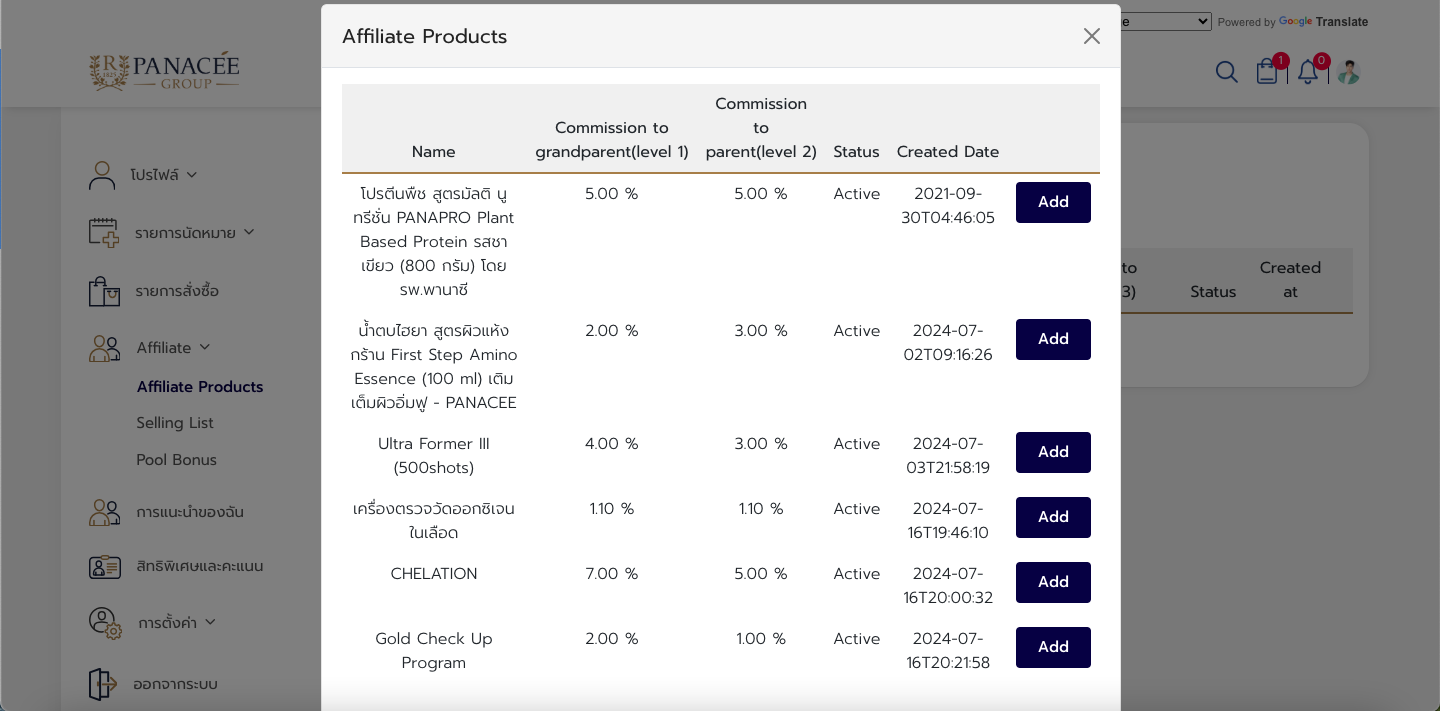Viewport: 1440px width, 711px height.
Task: Click Active status in the CHELATION row
Action: (x=857, y=574)
